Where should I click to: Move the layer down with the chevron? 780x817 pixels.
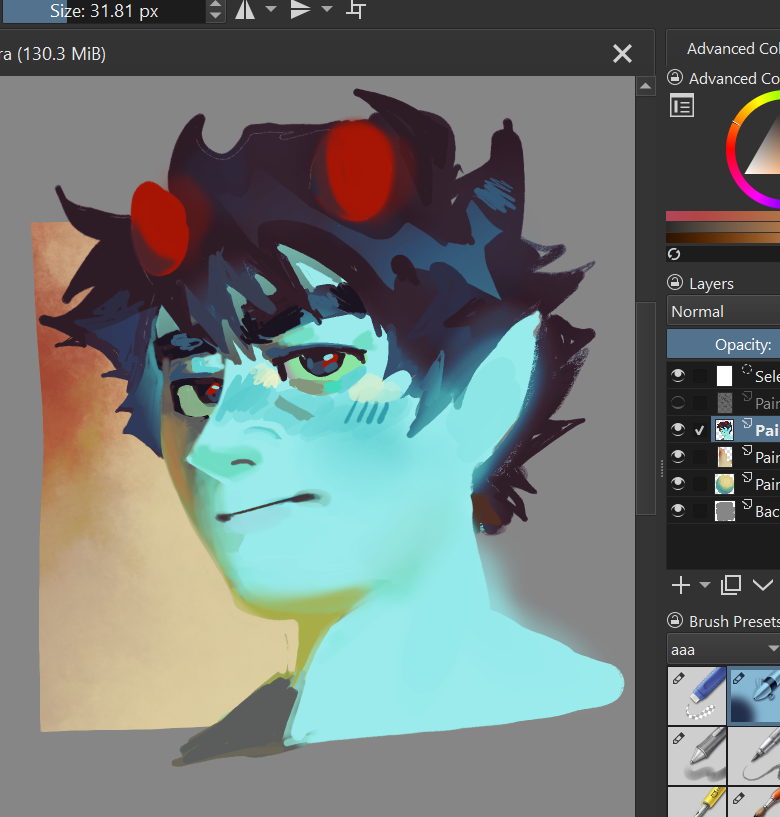763,585
